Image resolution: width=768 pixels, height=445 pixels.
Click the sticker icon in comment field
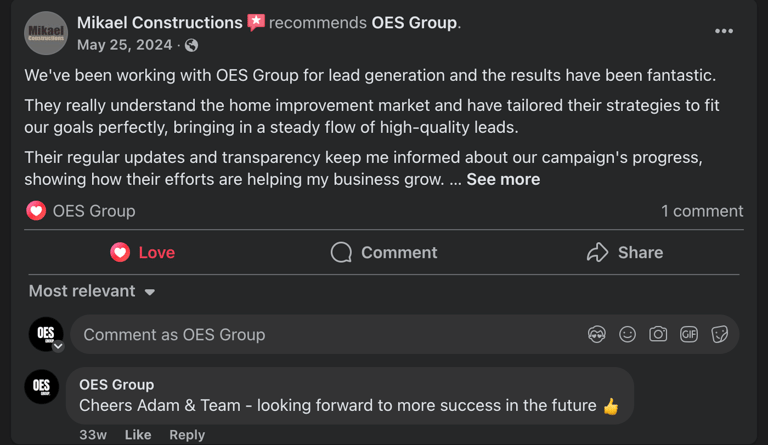click(x=720, y=335)
